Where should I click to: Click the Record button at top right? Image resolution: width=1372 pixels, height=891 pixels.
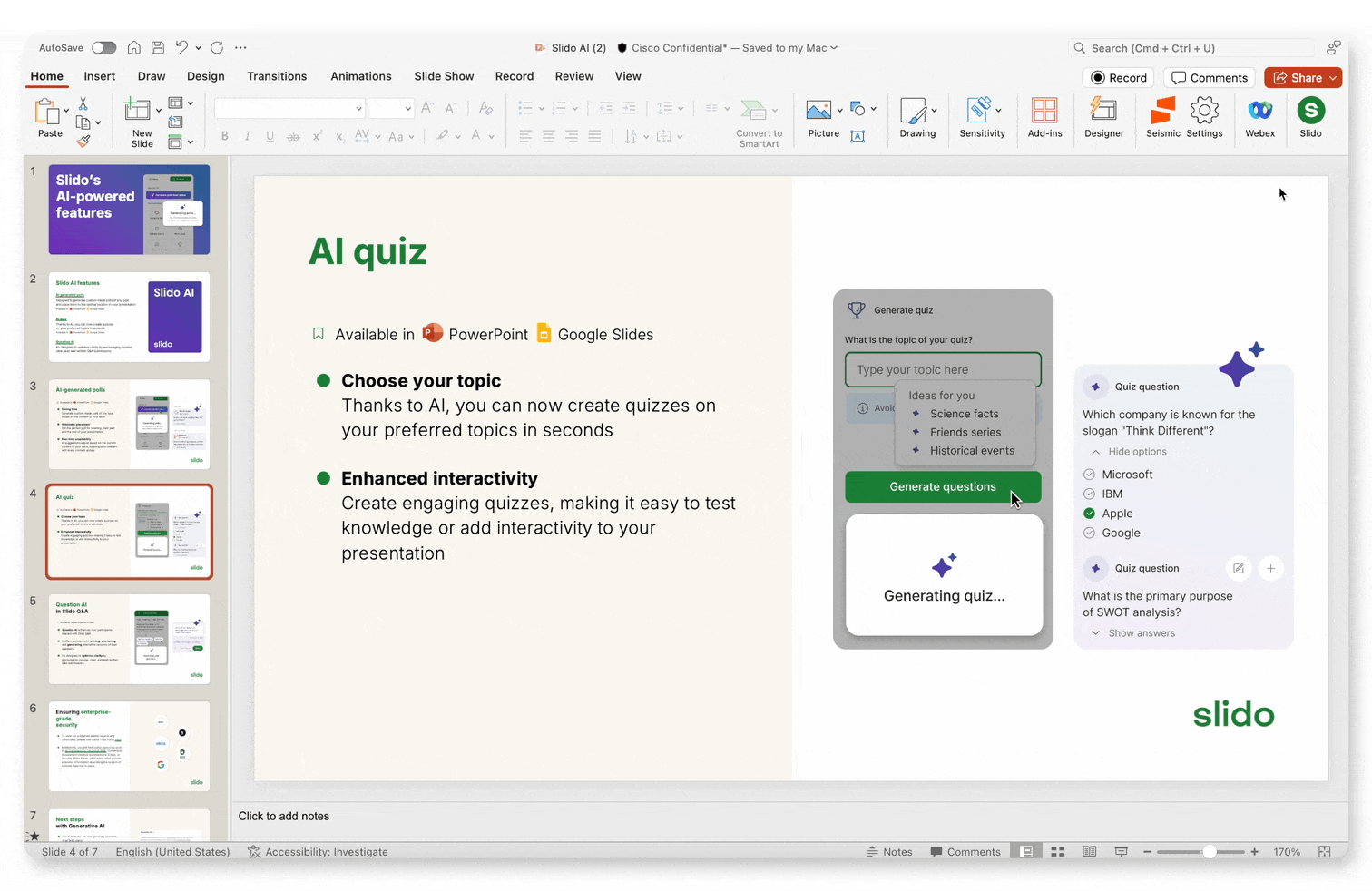1119,78
